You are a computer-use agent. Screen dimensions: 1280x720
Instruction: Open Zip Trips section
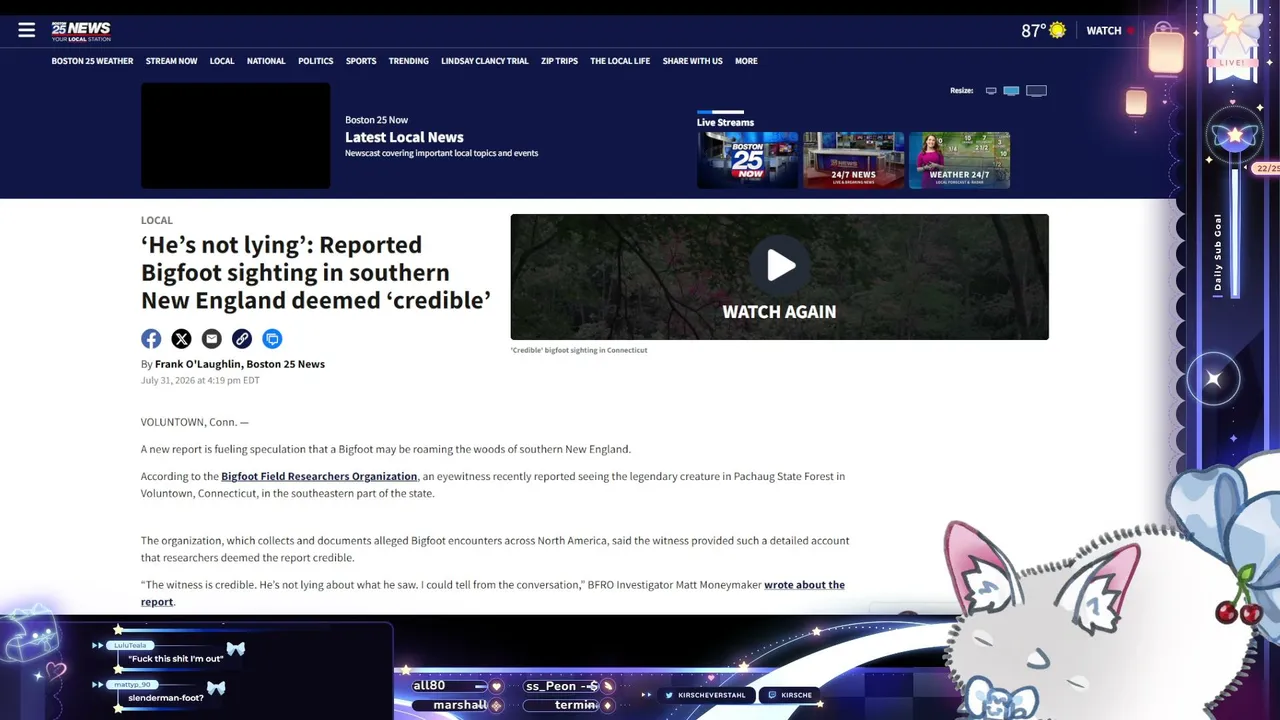(x=559, y=61)
